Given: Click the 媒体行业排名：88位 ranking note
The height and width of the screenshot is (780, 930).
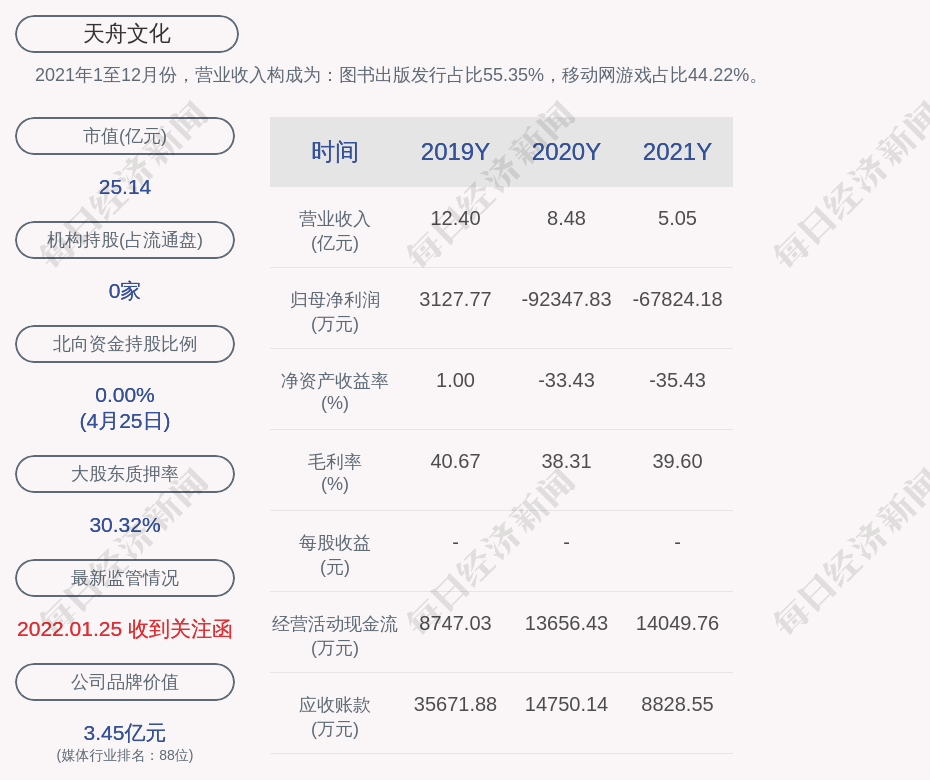Looking at the screenshot, I should (125, 756).
